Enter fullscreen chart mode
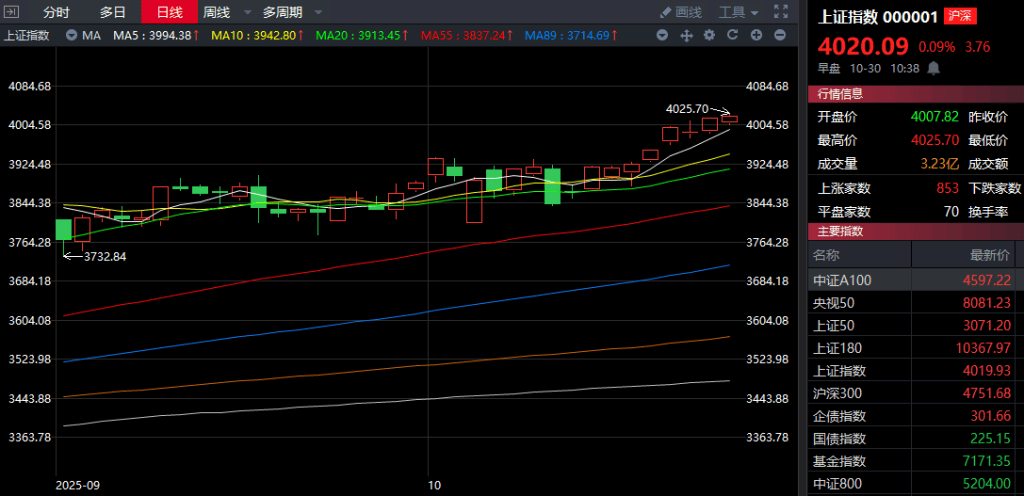This screenshot has height=496, width=1024. point(780,12)
